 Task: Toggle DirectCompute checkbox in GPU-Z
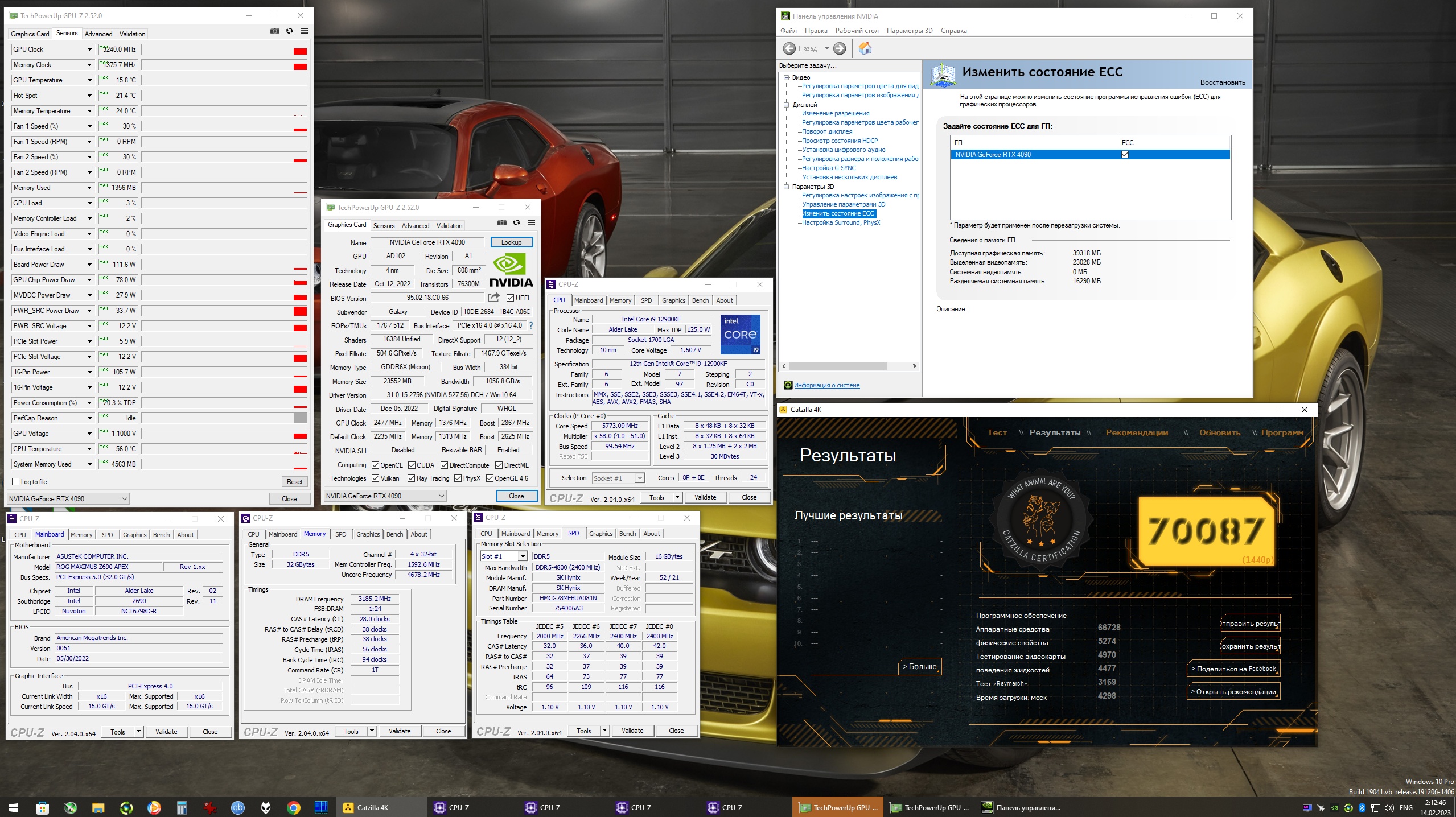(x=445, y=465)
